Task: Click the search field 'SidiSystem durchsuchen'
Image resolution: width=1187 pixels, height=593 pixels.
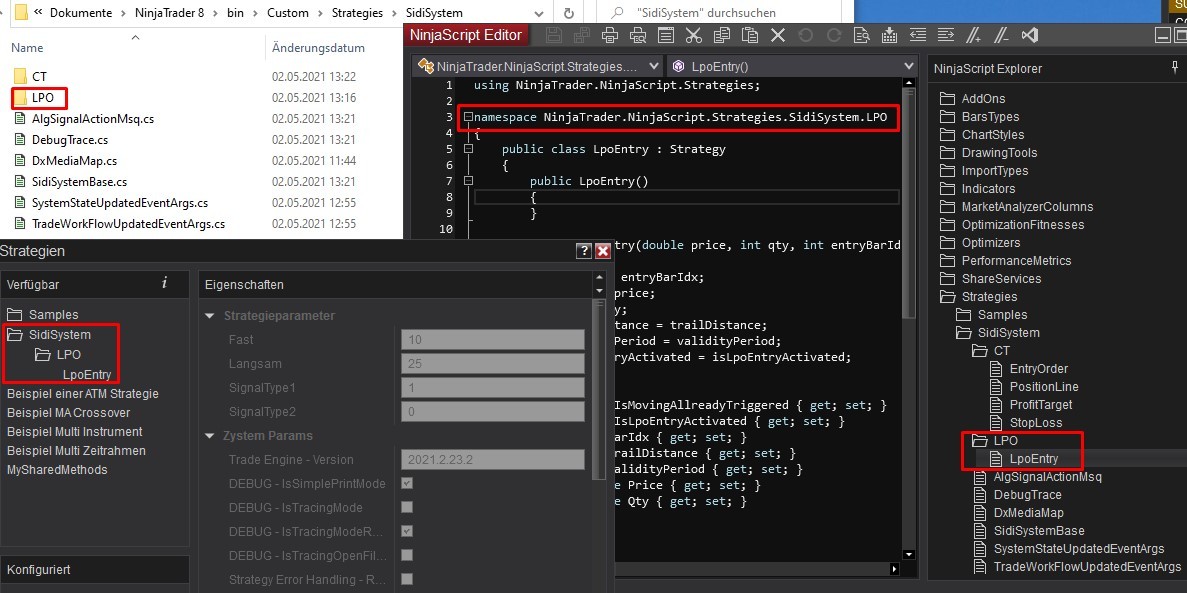Action: click(719, 13)
